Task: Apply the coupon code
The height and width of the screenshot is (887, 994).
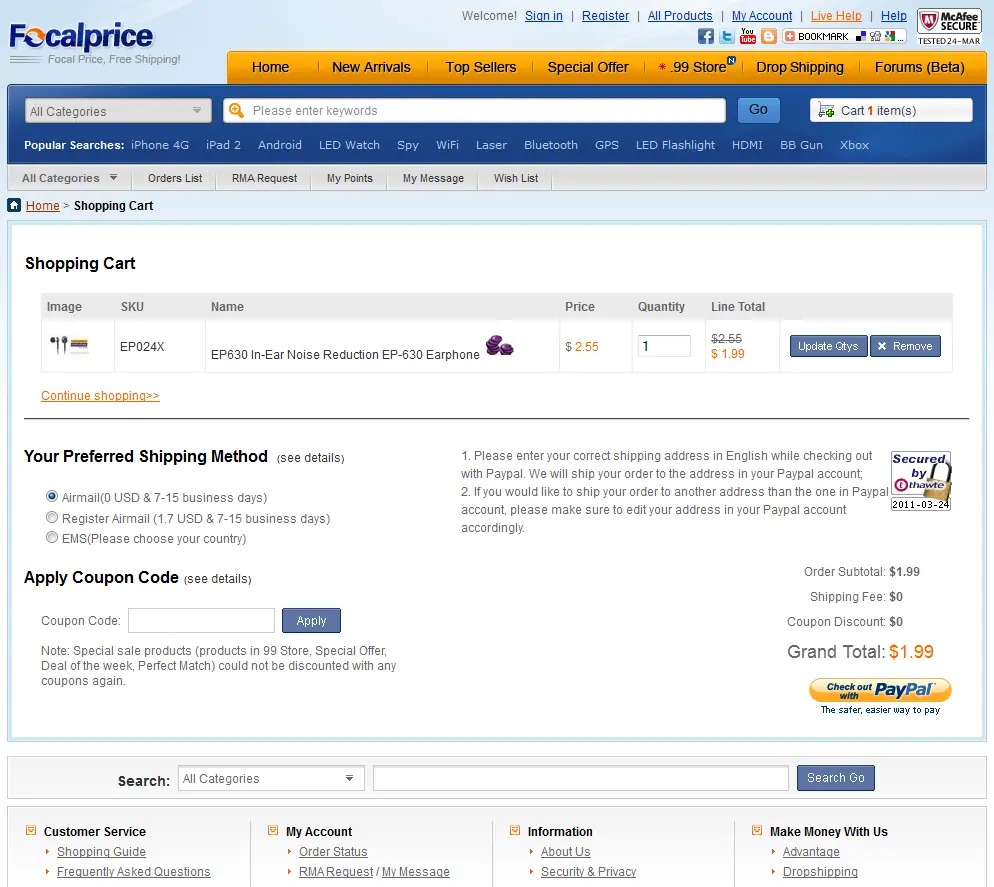Action: tap(311, 621)
